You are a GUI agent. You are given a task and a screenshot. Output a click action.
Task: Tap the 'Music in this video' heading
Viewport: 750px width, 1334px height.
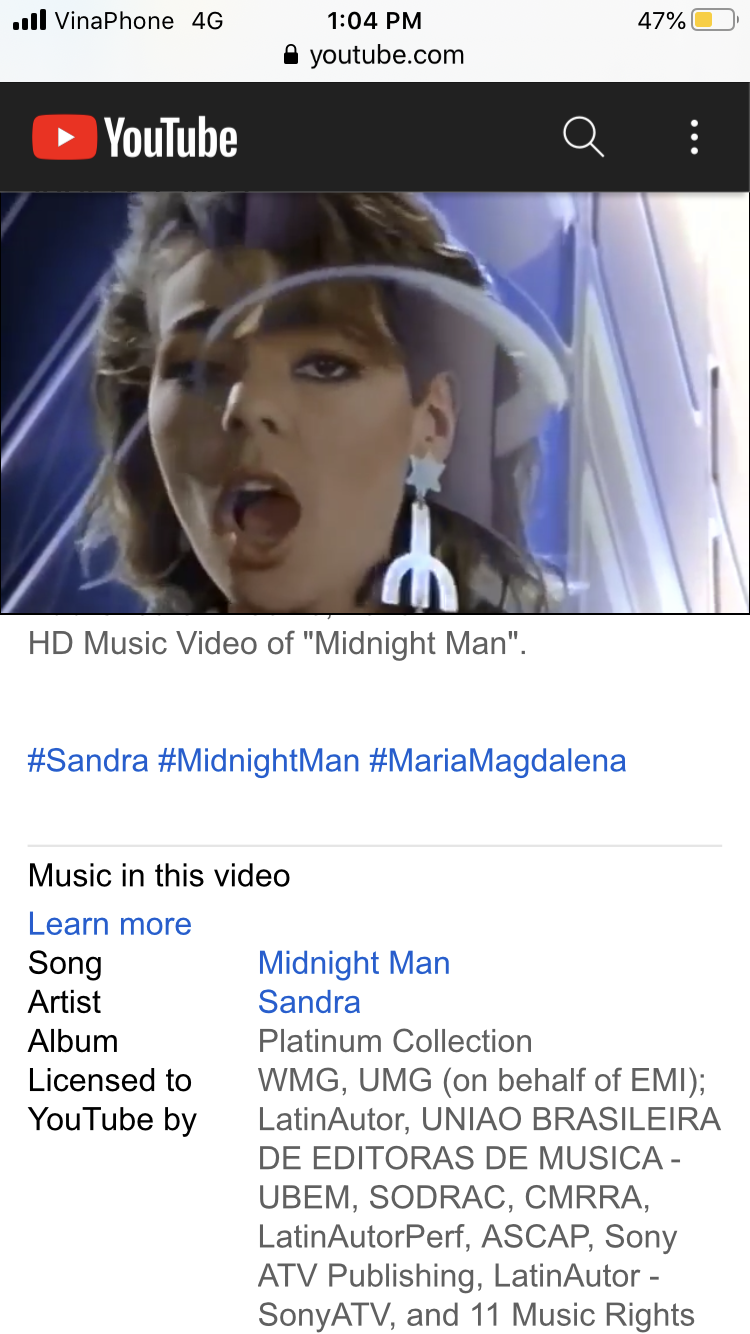[x=159, y=876]
